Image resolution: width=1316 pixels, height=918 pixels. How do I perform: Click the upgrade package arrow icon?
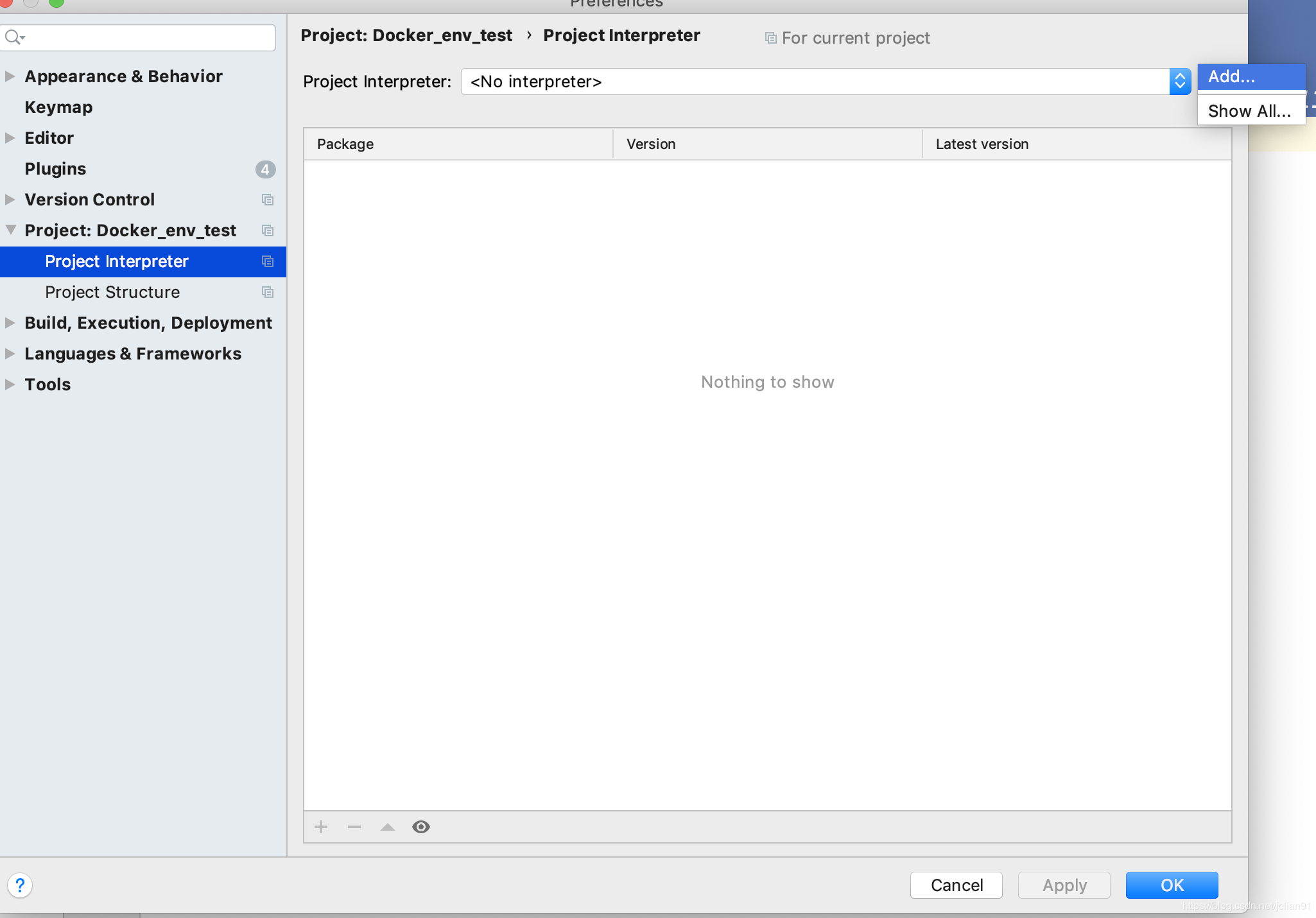click(x=388, y=827)
